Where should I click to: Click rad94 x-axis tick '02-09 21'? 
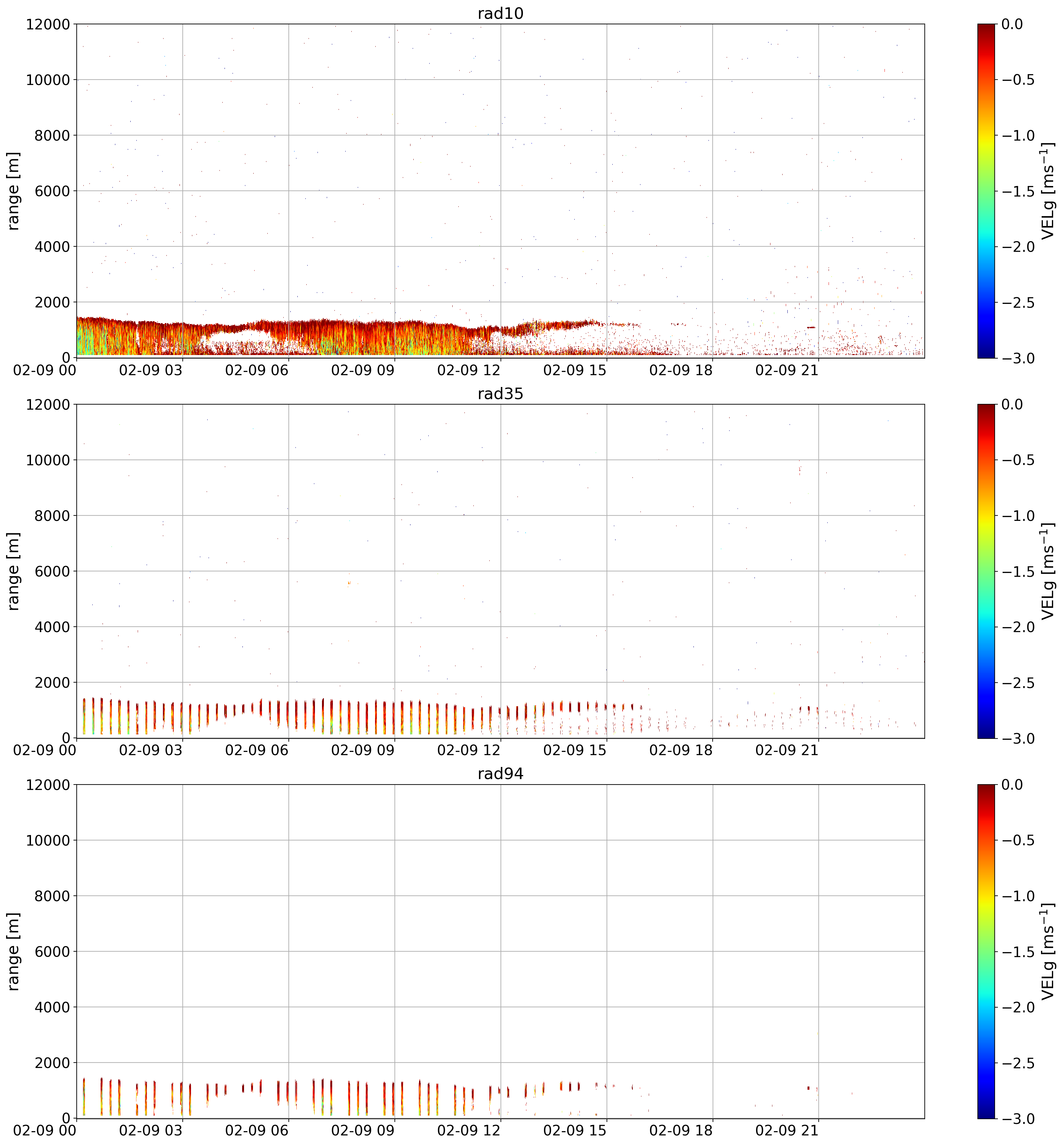coord(787,1131)
